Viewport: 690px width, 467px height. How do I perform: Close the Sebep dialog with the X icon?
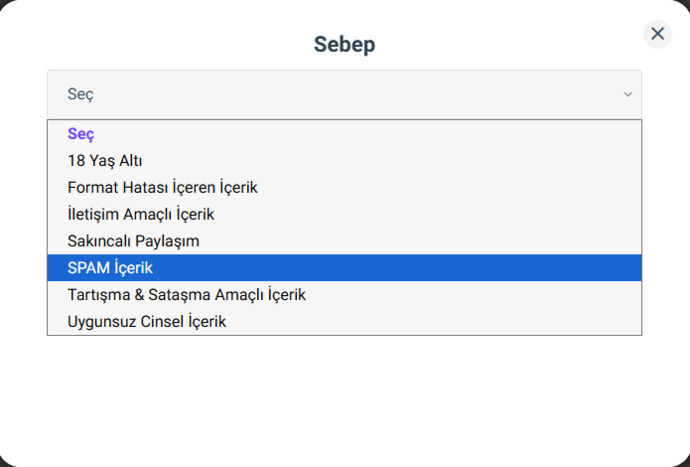(x=657, y=34)
